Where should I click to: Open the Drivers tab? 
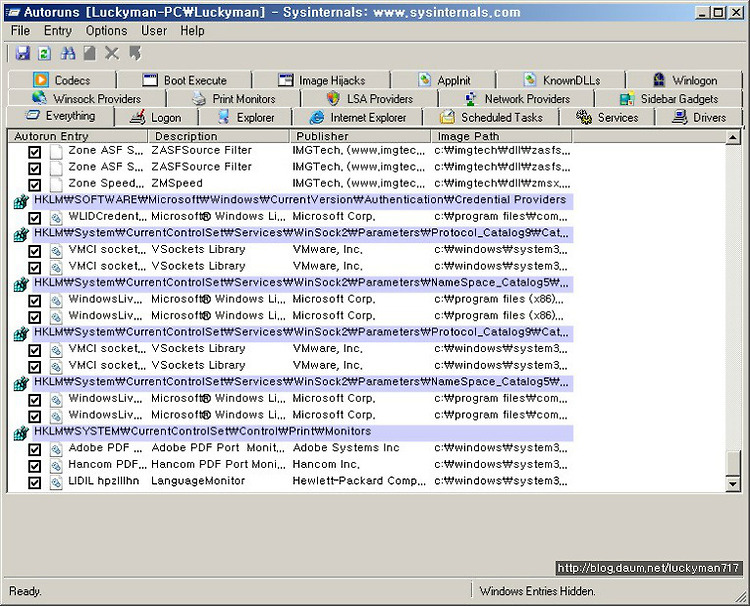pyautogui.click(x=699, y=117)
